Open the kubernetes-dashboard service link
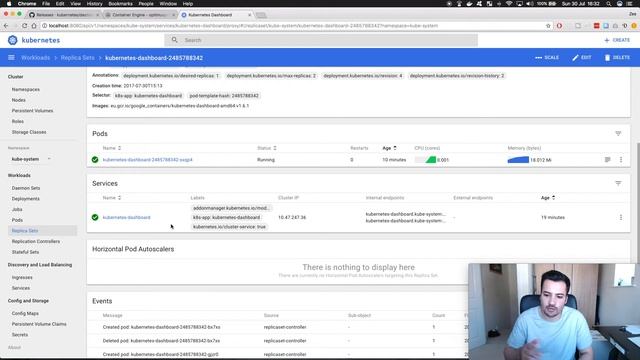Screen dimensions: 640x360 127,217
